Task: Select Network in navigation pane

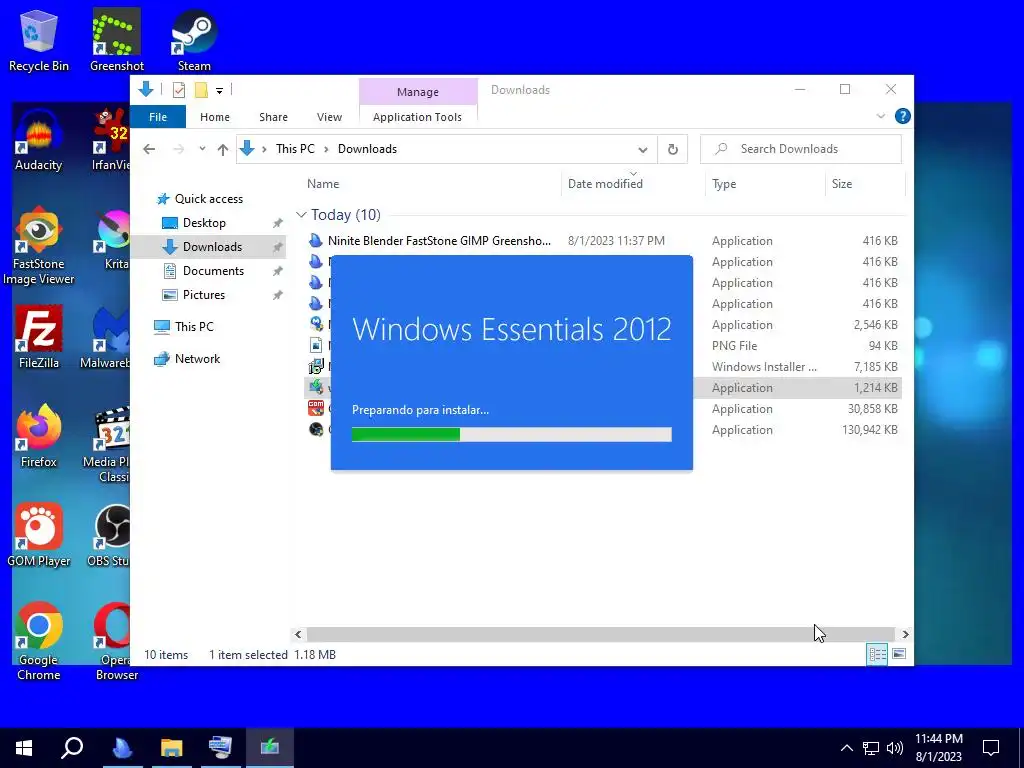Action: (197, 359)
